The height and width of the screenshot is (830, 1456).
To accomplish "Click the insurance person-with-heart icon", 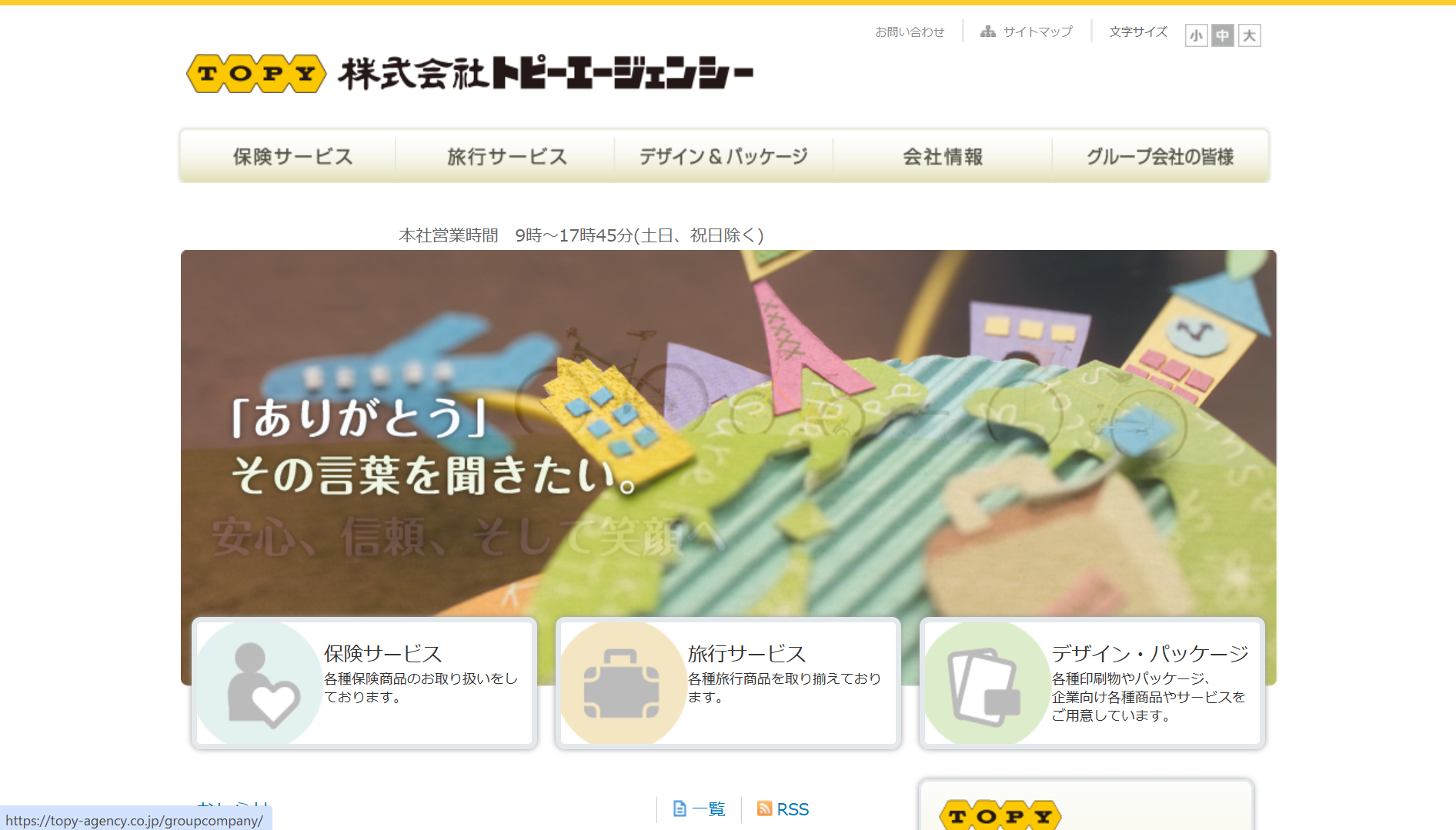I will pyautogui.click(x=260, y=684).
